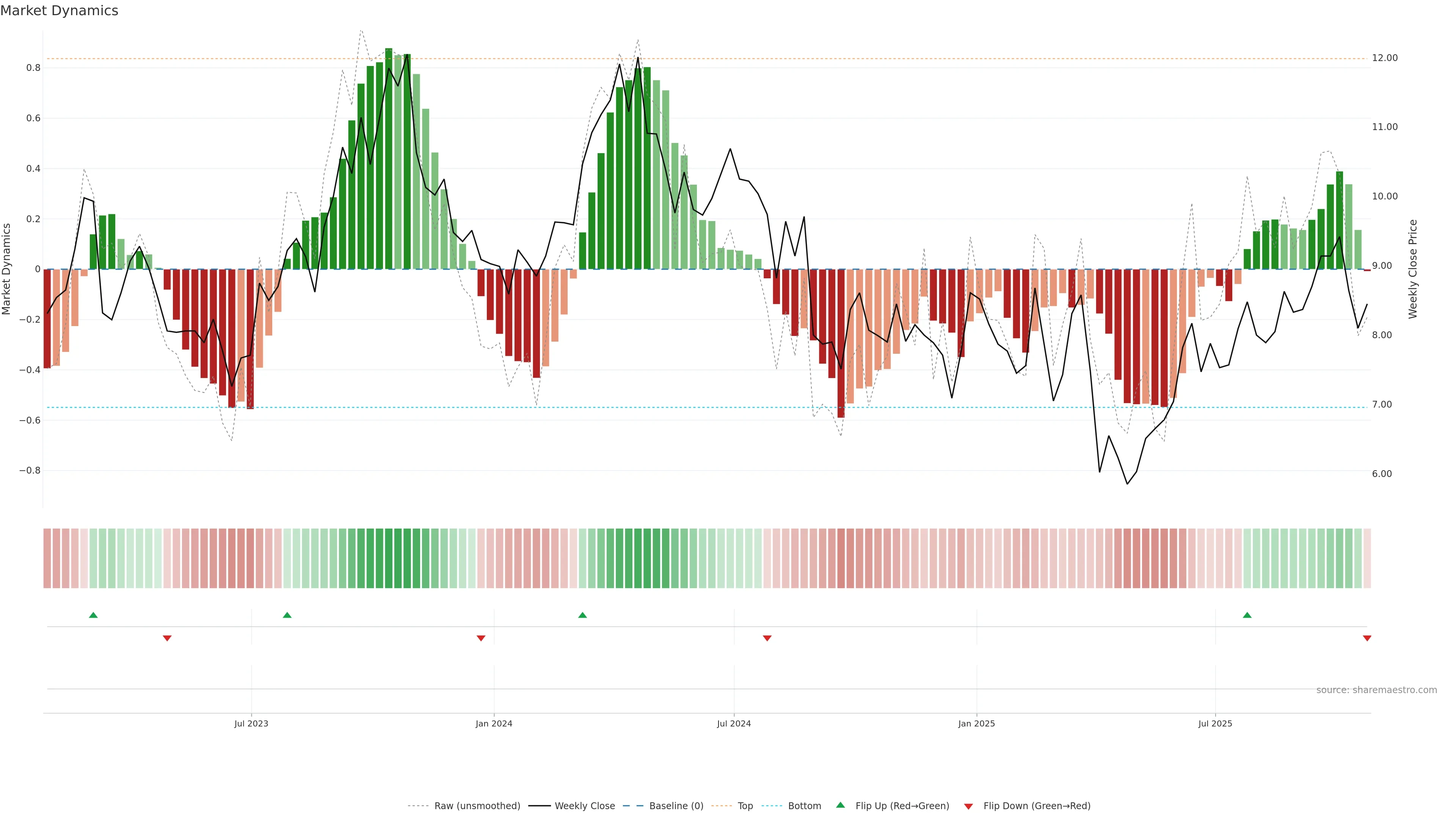Image resolution: width=1456 pixels, height=819 pixels.
Task: Click the red flip-down triangle before Jan 2024
Action: click(481, 638)
